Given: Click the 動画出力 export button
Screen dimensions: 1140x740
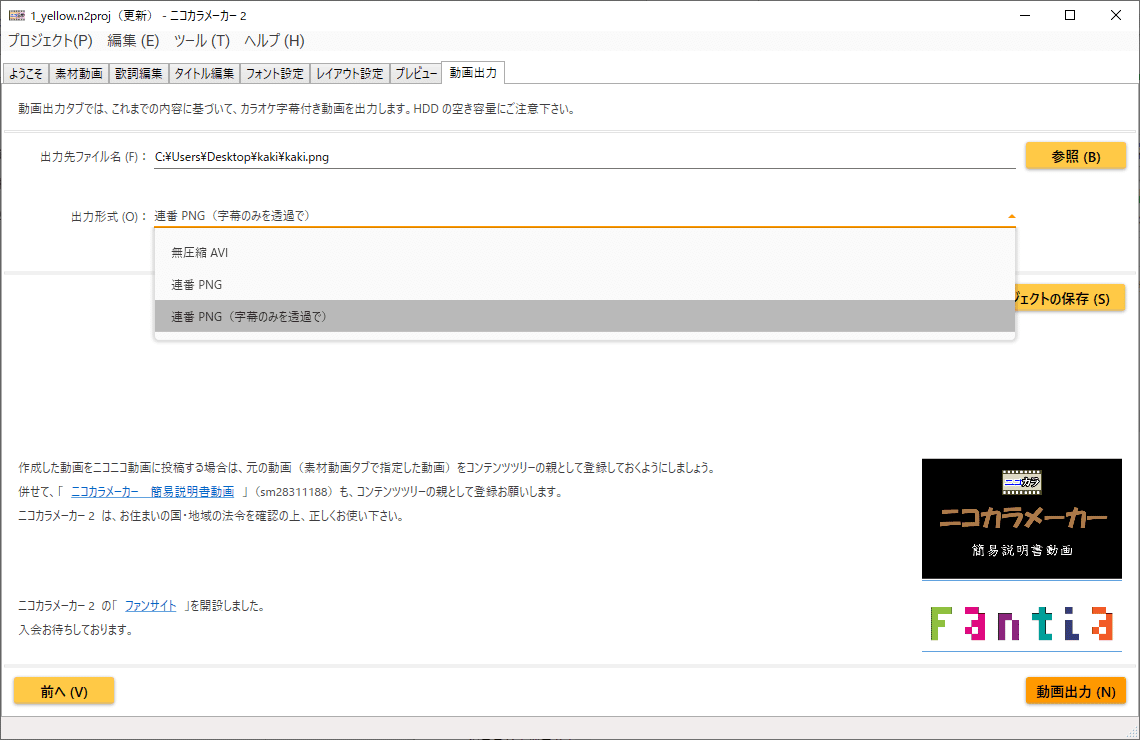Looking at the screenshot, I should tap(1075, 690).
